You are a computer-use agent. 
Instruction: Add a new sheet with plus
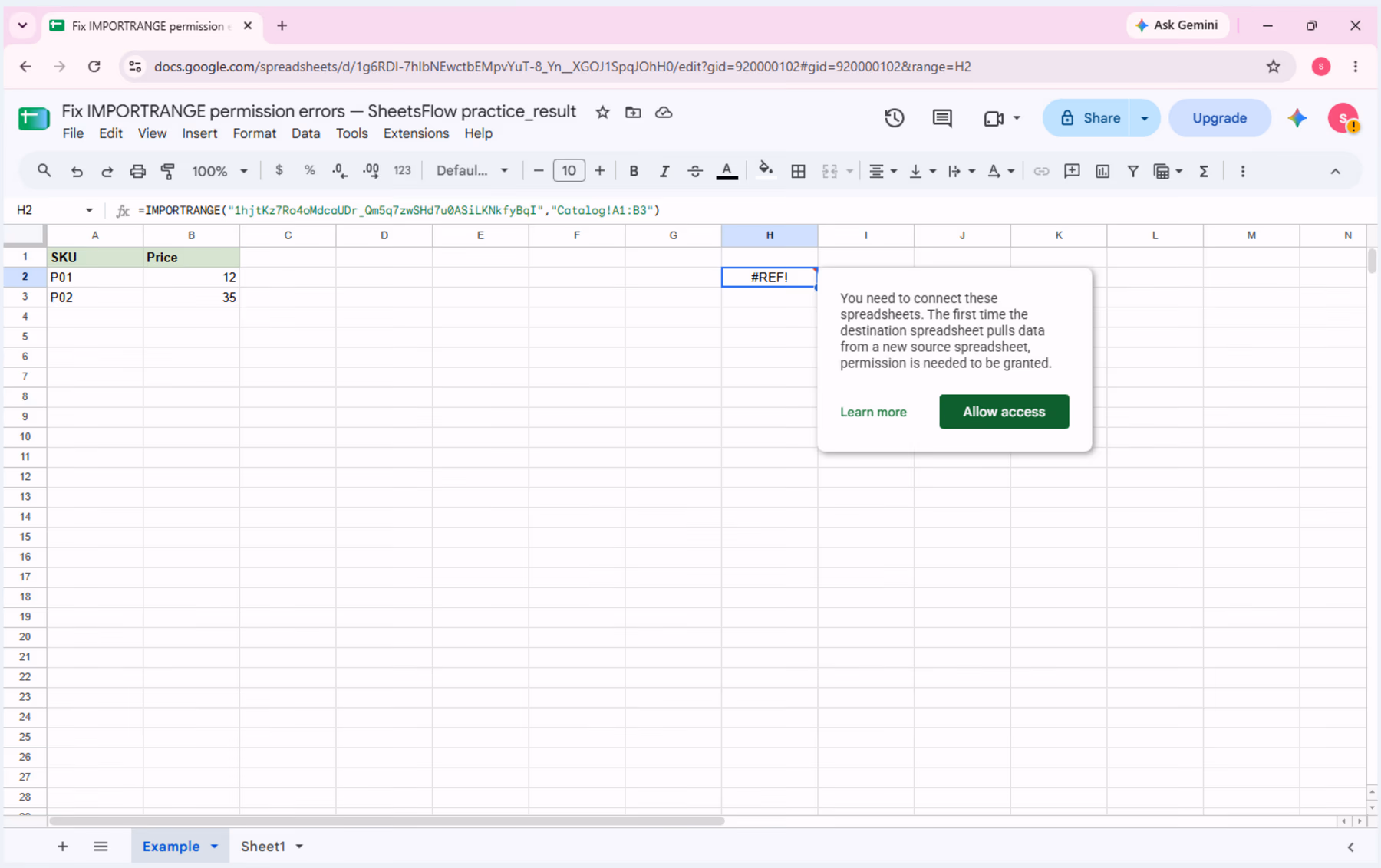coord(62,847)
